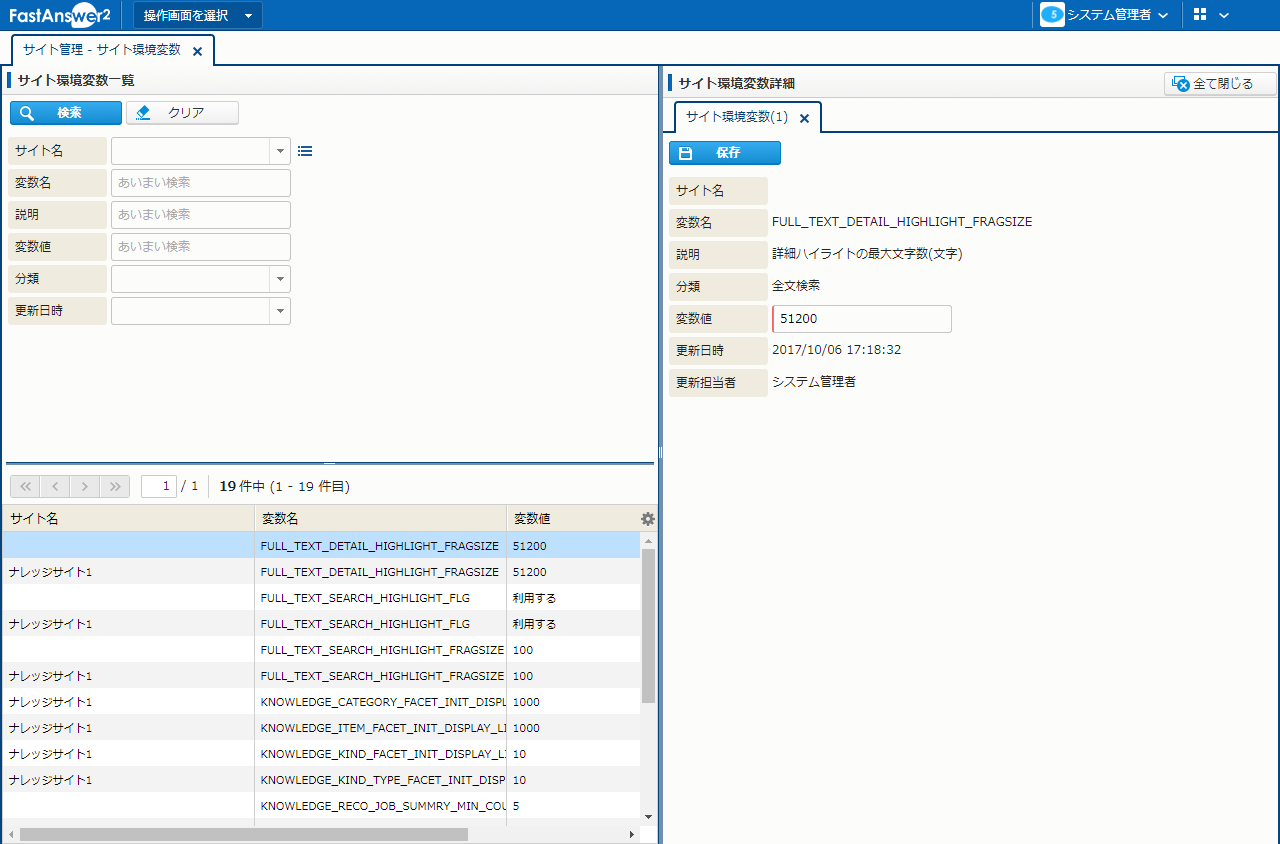Go to the previous results page
This screenshot has height=844, width=1280.
click(x=55, y=487)
